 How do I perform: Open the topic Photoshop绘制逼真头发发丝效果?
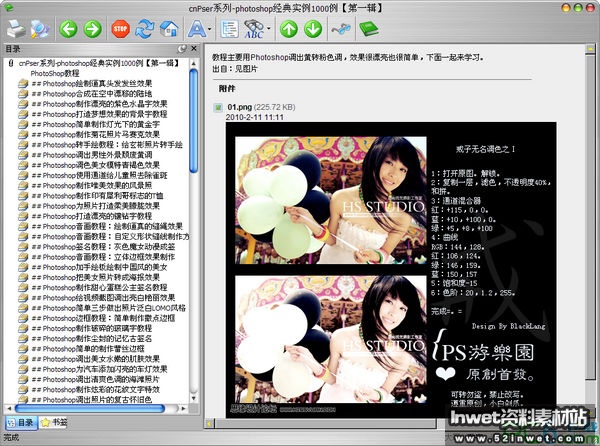pyautogui.click(x=92, y=83)
